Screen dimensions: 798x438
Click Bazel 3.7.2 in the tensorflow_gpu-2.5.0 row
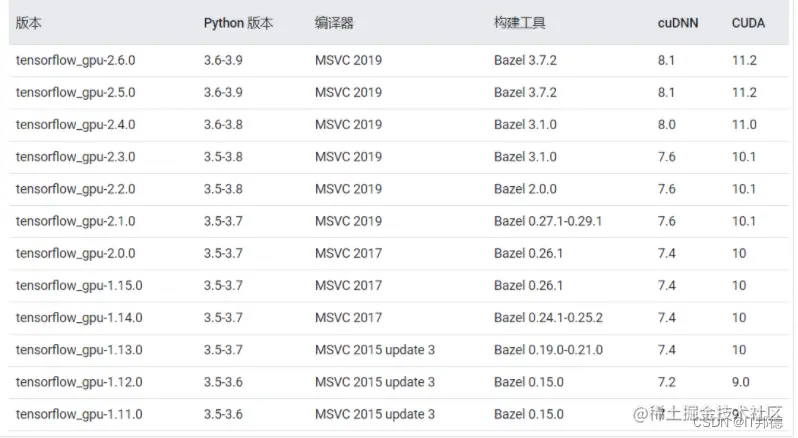pyautogui.click(x=525, y=93)
